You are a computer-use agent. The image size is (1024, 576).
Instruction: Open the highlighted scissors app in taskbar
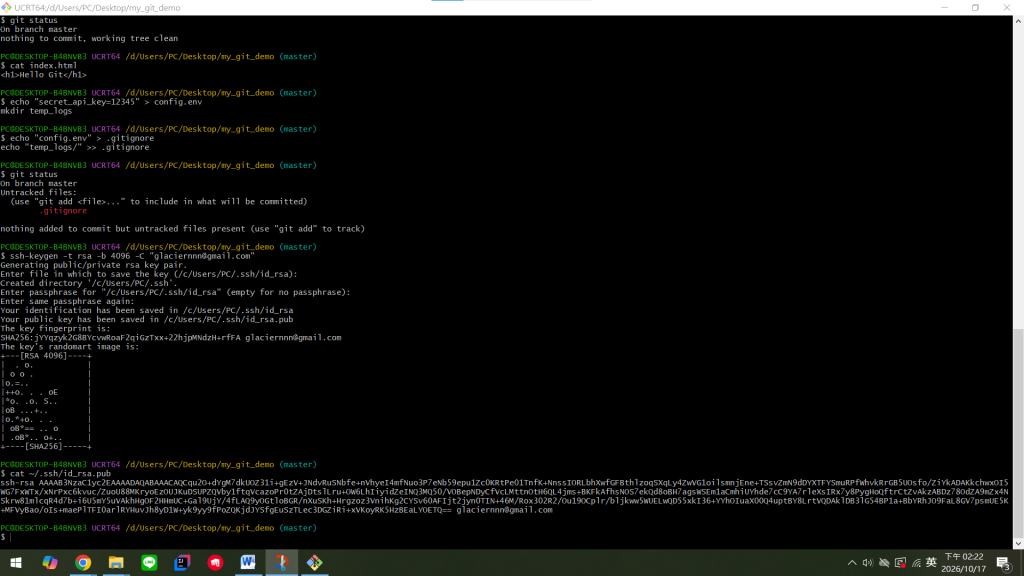coord(281,562)
